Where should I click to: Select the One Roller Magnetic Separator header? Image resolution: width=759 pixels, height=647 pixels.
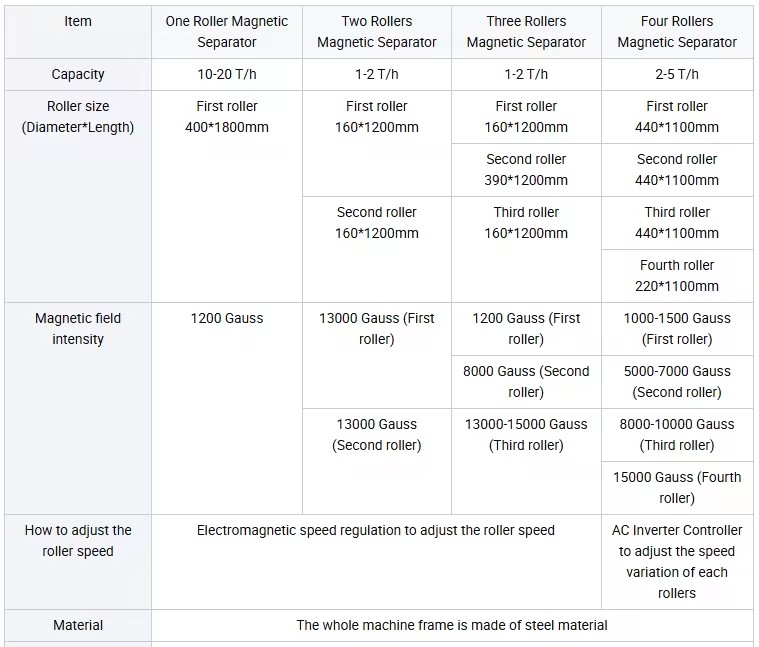coord(227,32)
